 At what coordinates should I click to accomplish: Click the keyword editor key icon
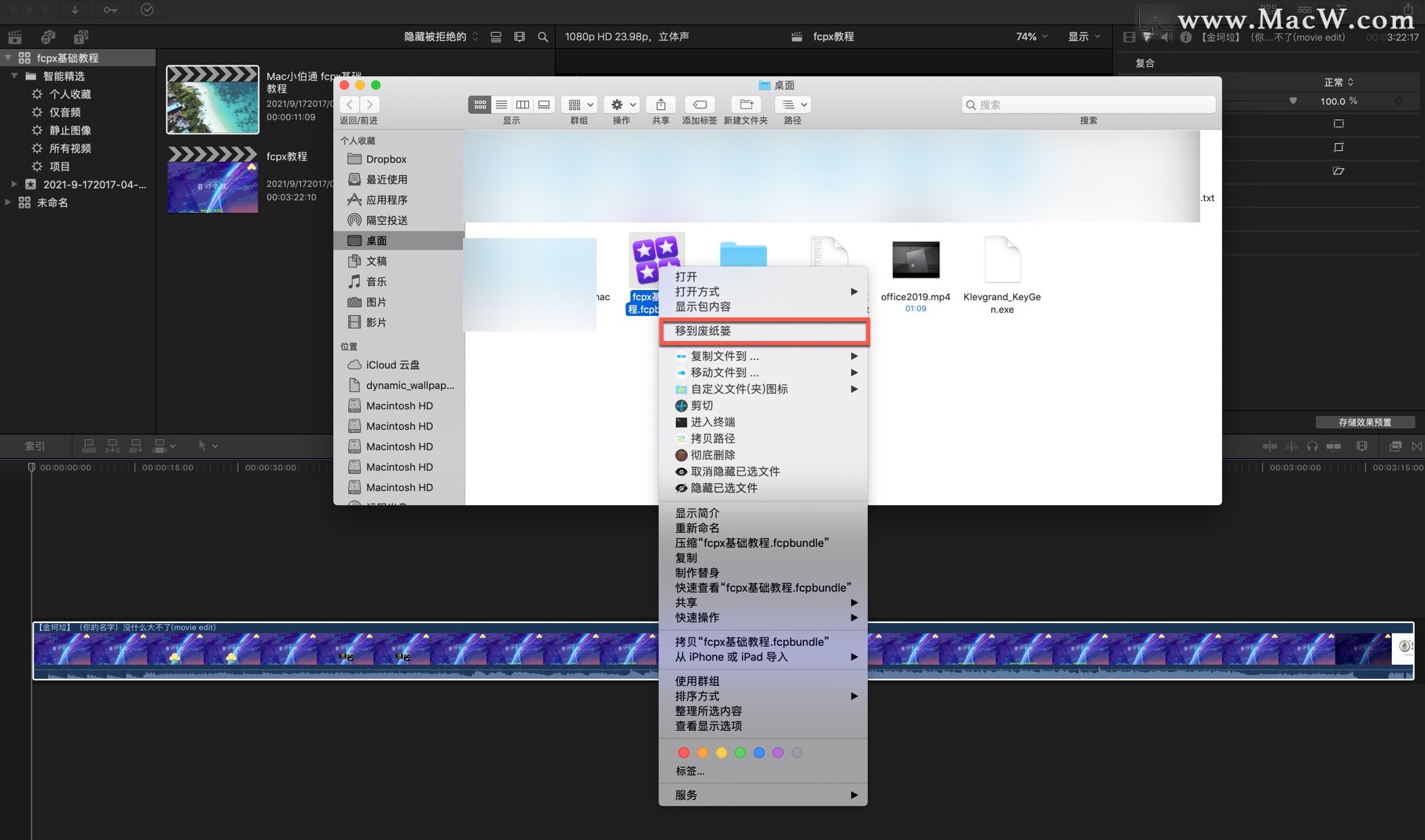pyautogui.click(x=111, y=9)
